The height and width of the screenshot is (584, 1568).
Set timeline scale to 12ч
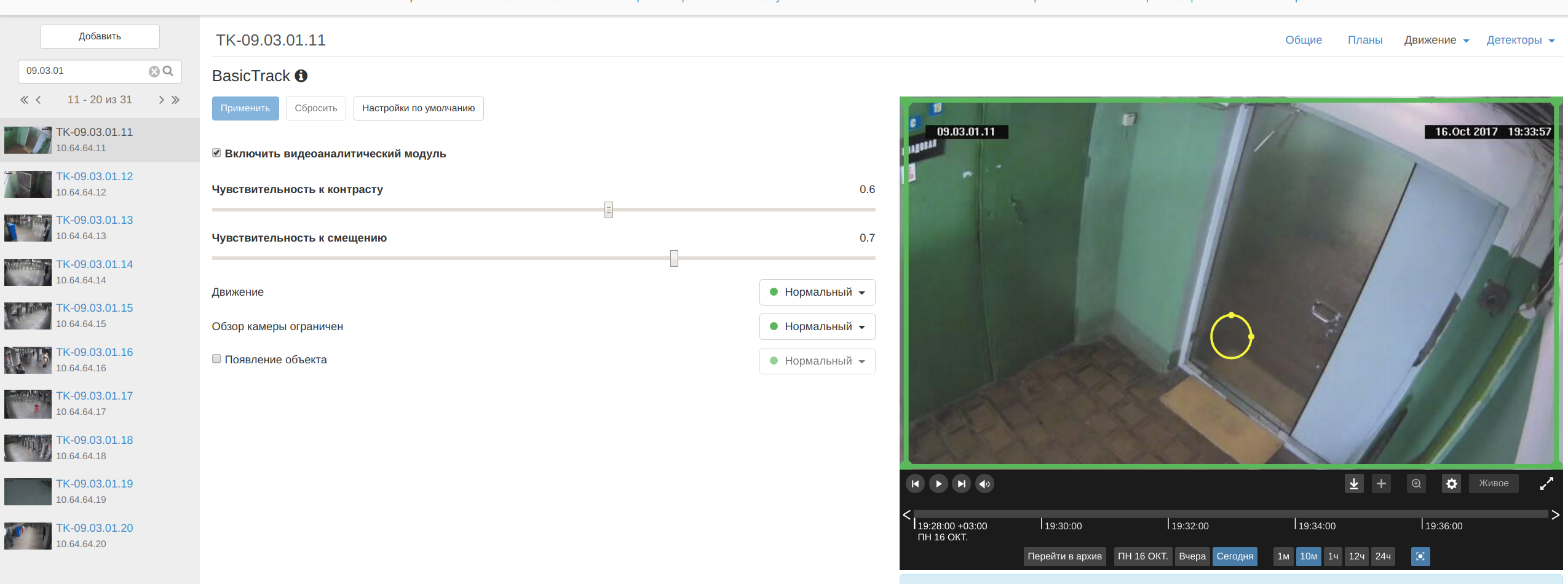point(1356,556)
